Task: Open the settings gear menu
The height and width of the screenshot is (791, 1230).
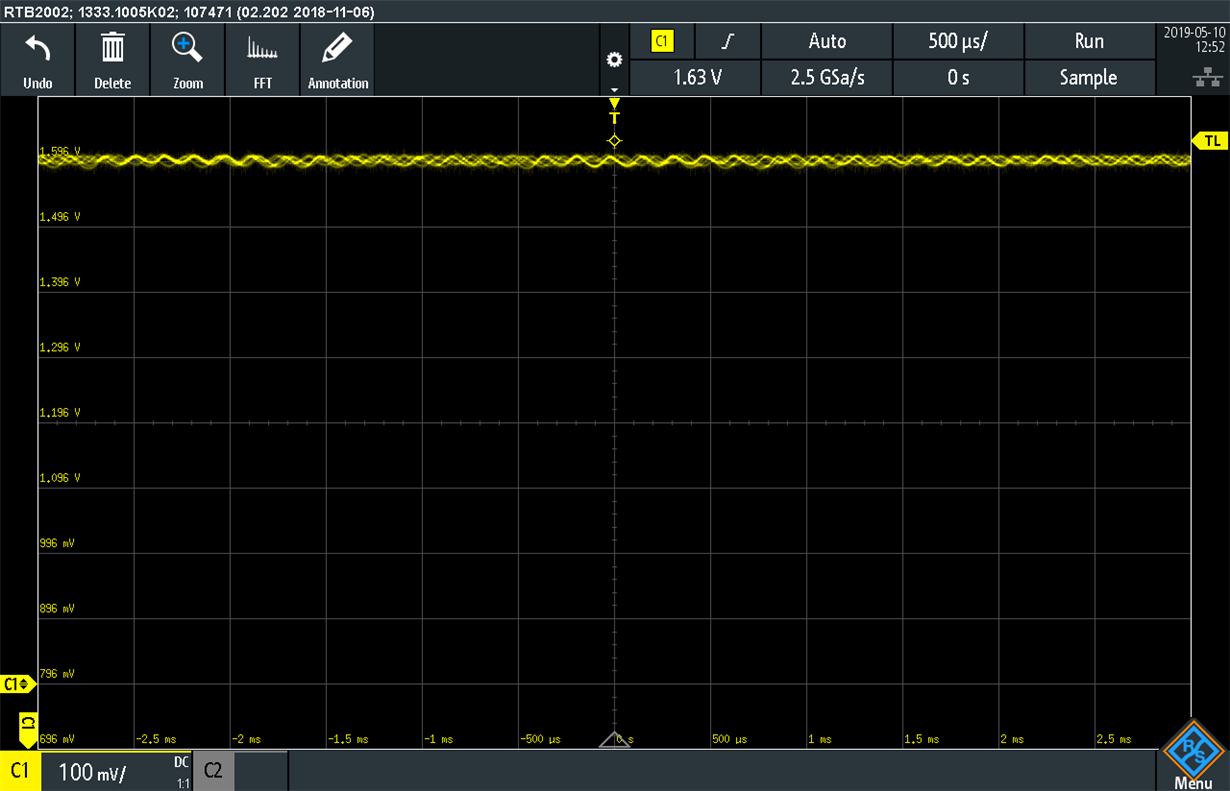Action: tap(615, 60)
